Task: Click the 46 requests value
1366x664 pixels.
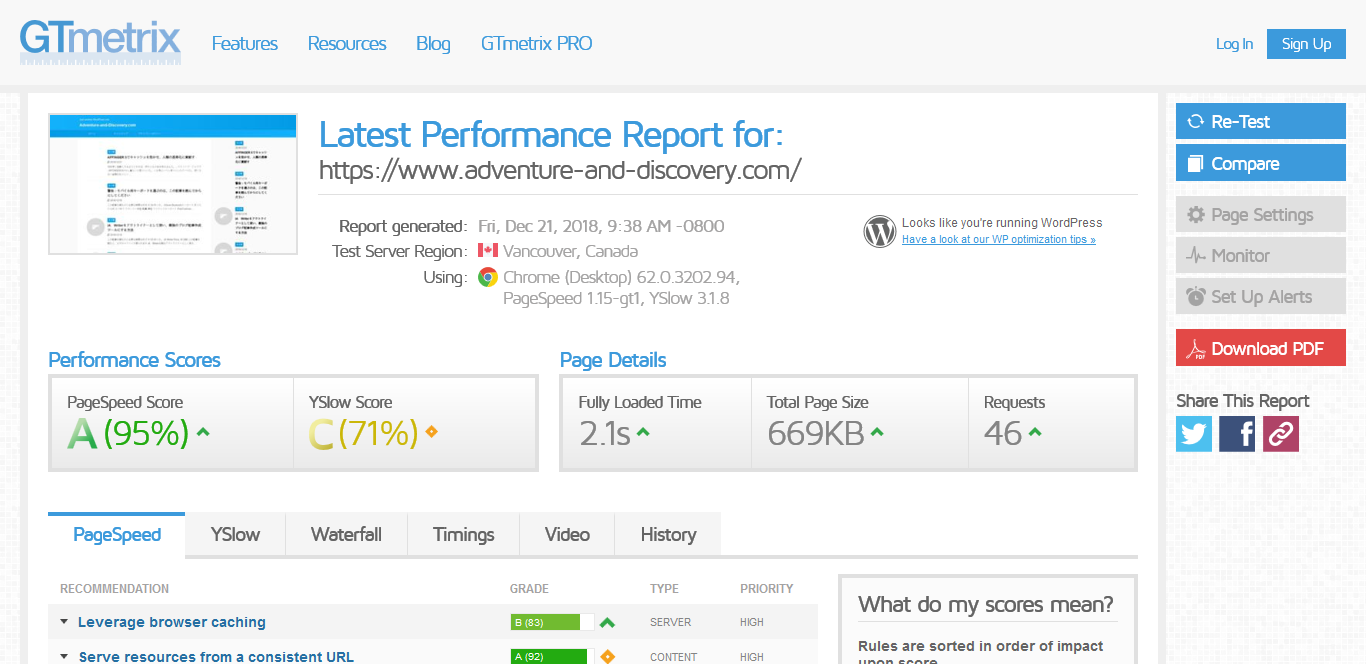Action: tap(1003, 433)
